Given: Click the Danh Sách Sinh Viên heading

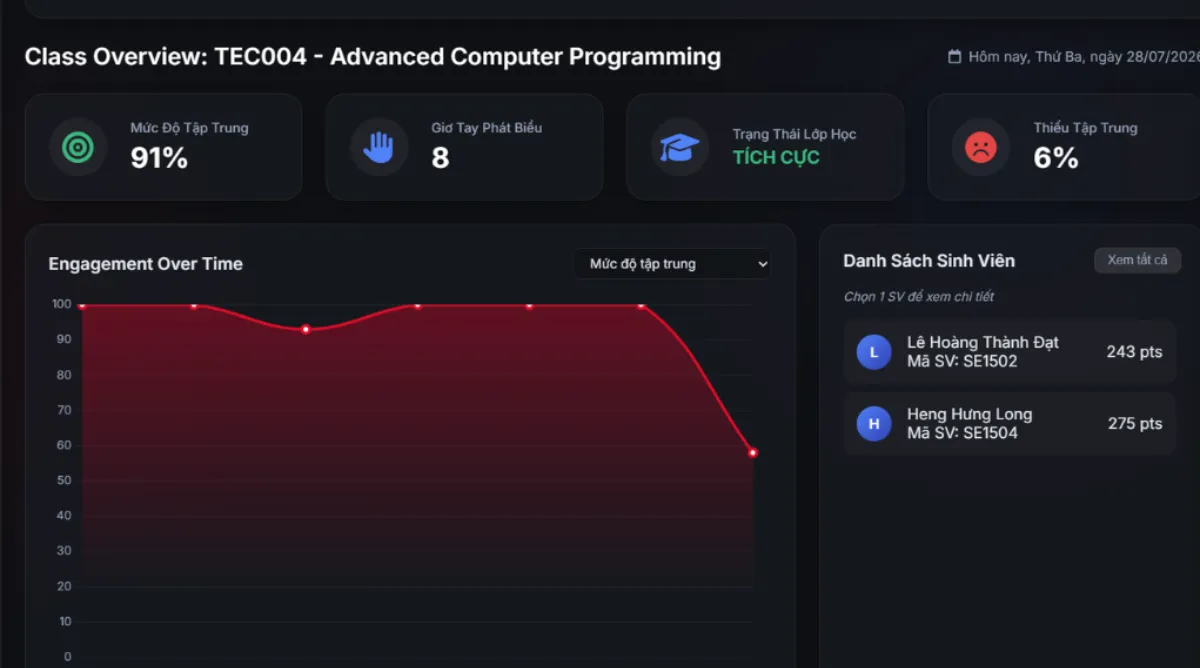Looking at the screenshot, I should (x=929, y=261).
